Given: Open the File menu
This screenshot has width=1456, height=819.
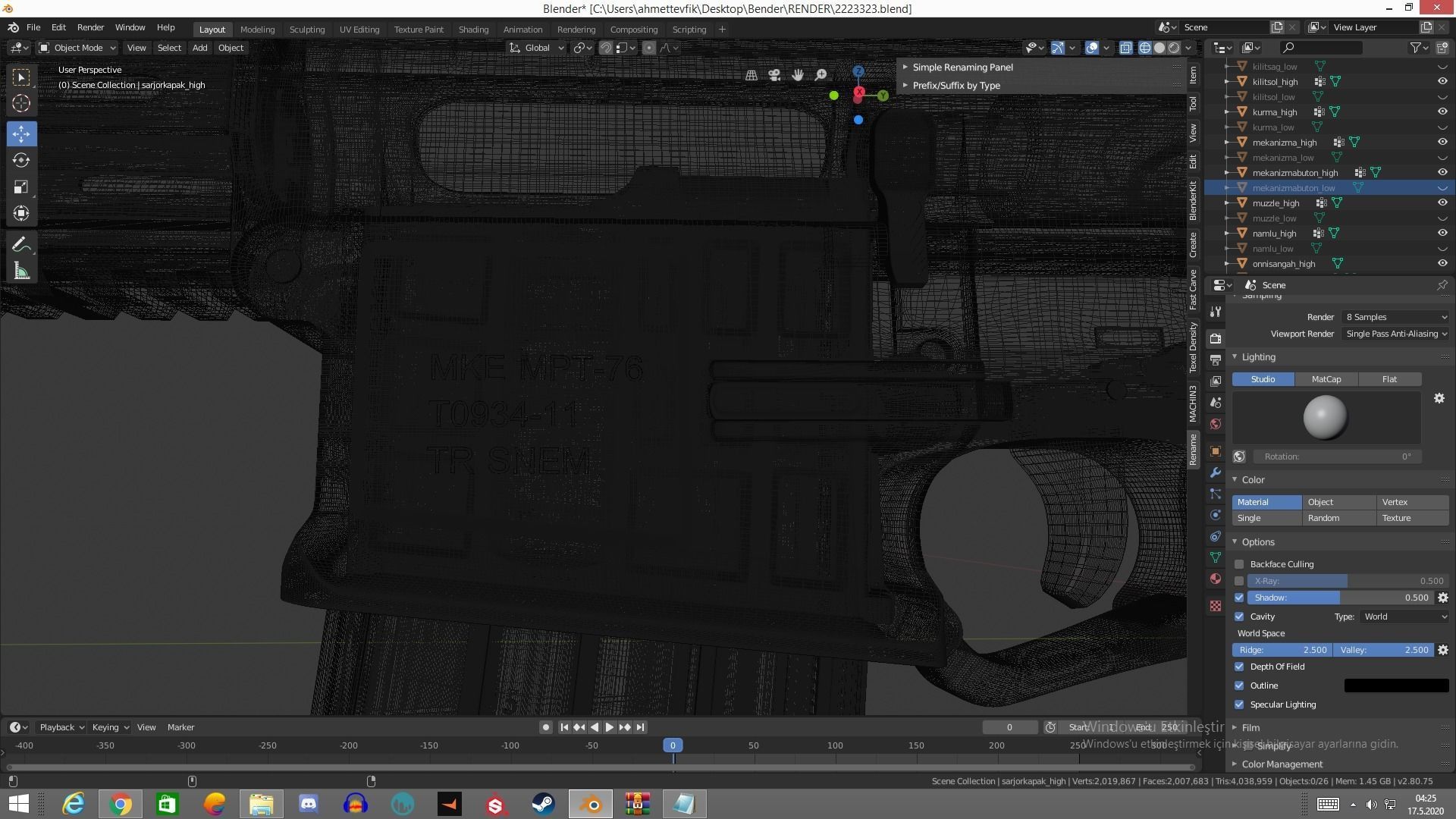Looking at the screenshot, I should pyautogui.click(x=33, y=27).
